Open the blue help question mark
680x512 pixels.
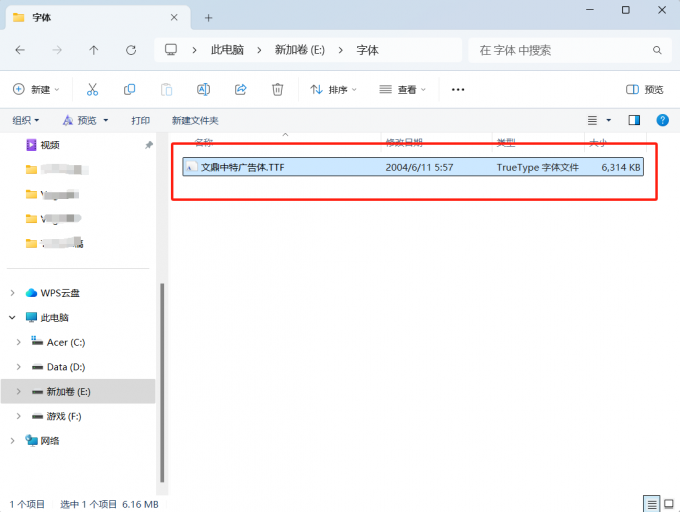pyautogui.click(x=663, y=120)
